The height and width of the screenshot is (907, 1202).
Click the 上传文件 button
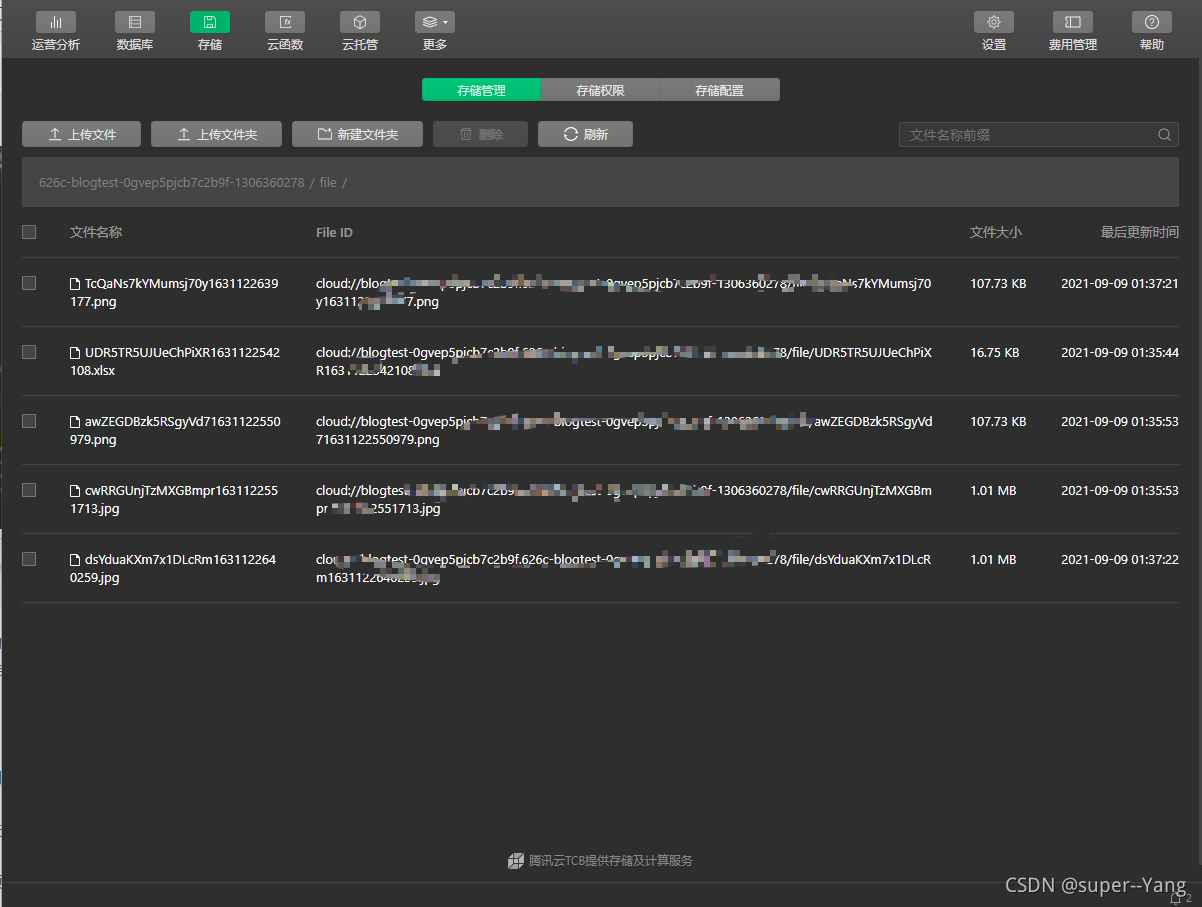pos(82,134)
